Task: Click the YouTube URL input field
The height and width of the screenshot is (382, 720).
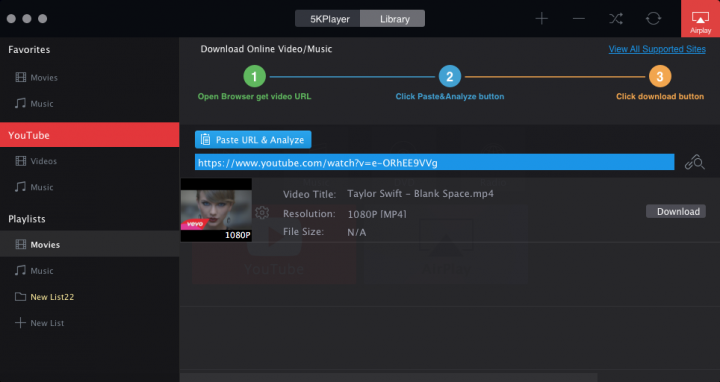Action: [x=434, y=163]
